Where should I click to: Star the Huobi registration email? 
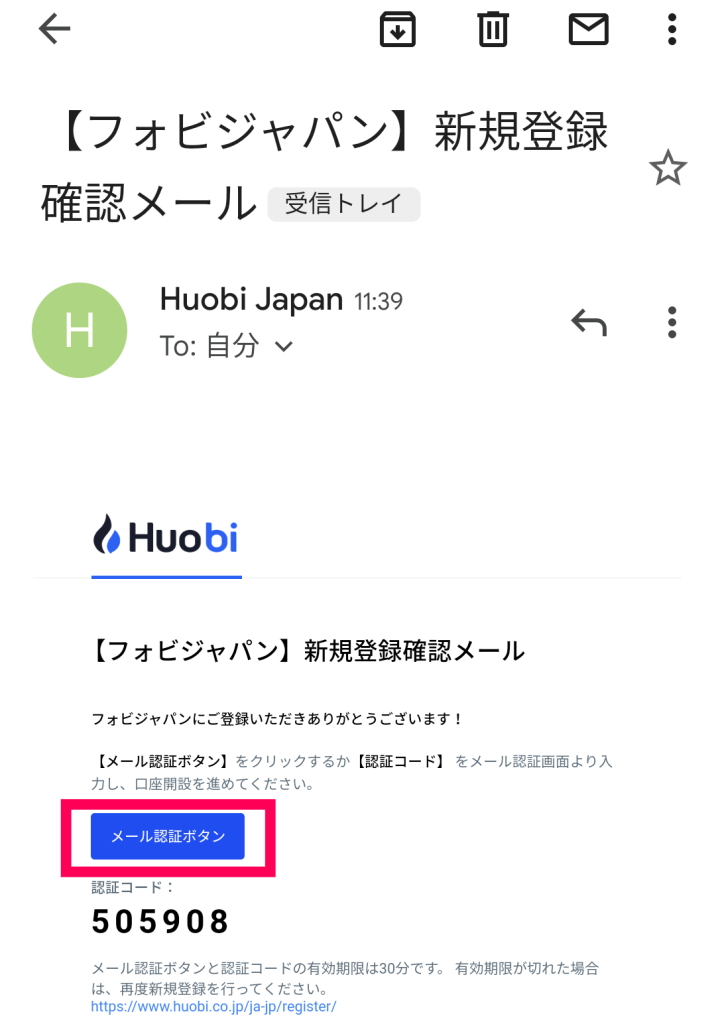pos(668,168)
